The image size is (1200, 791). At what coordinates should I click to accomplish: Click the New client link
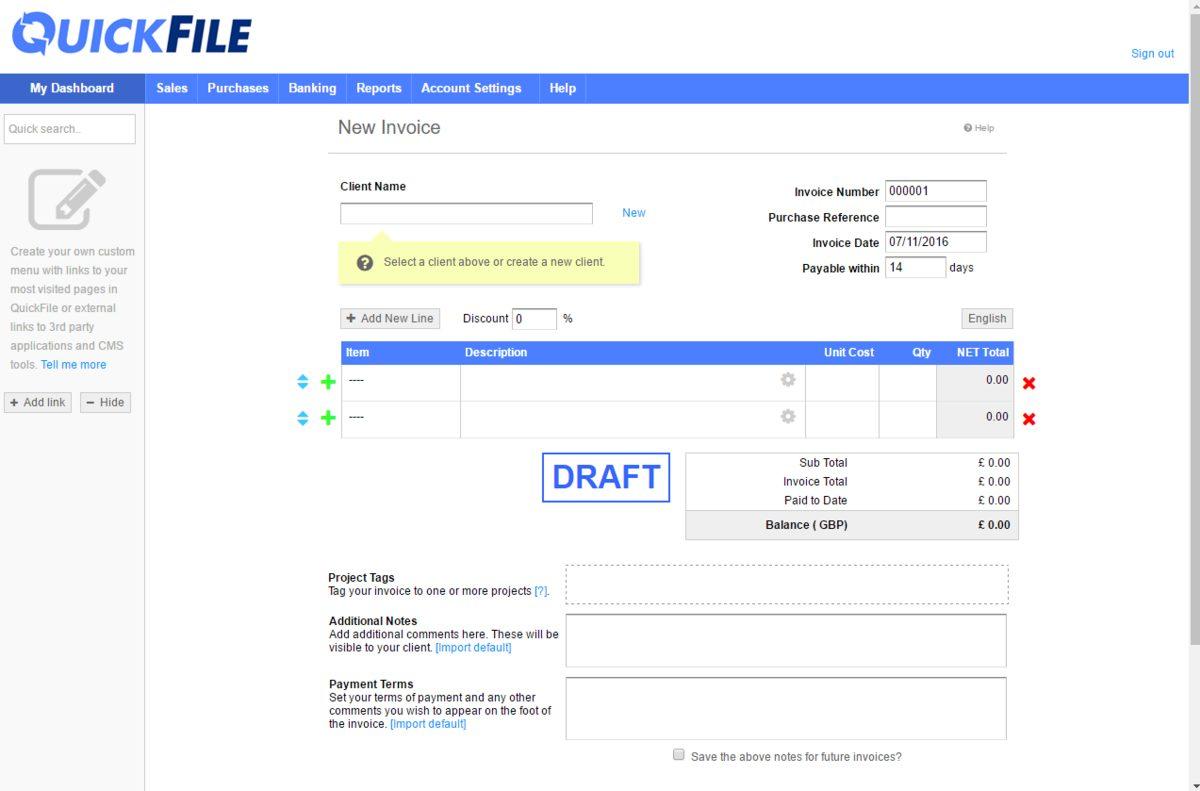(x=634, y=213)
